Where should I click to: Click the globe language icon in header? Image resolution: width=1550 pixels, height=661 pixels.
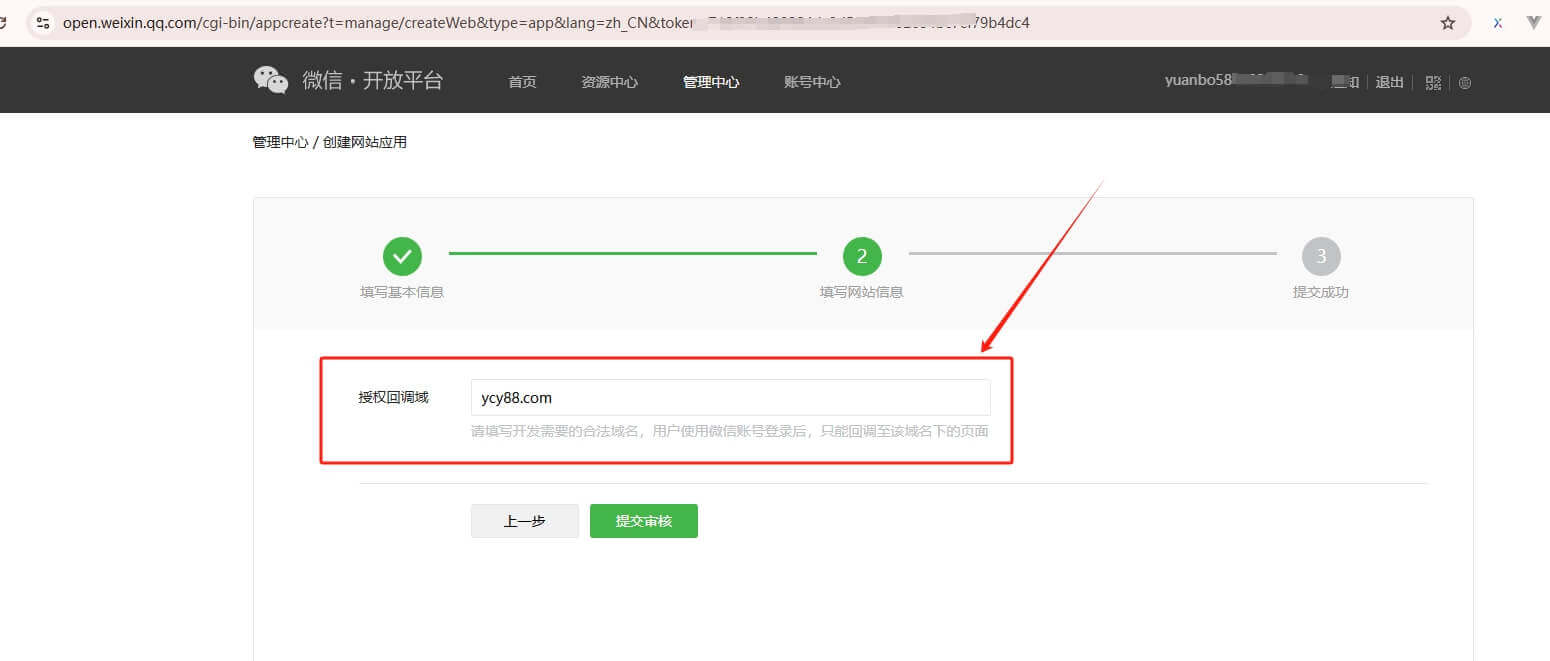(x=1465, y=83)
